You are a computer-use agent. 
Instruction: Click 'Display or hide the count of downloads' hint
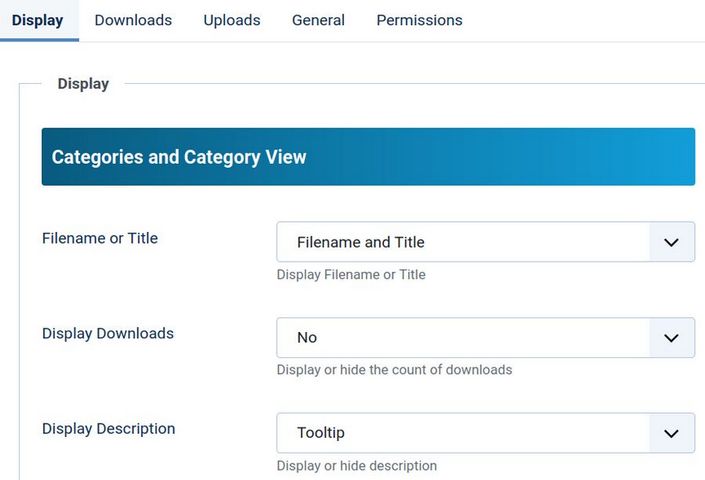[394, 369]
